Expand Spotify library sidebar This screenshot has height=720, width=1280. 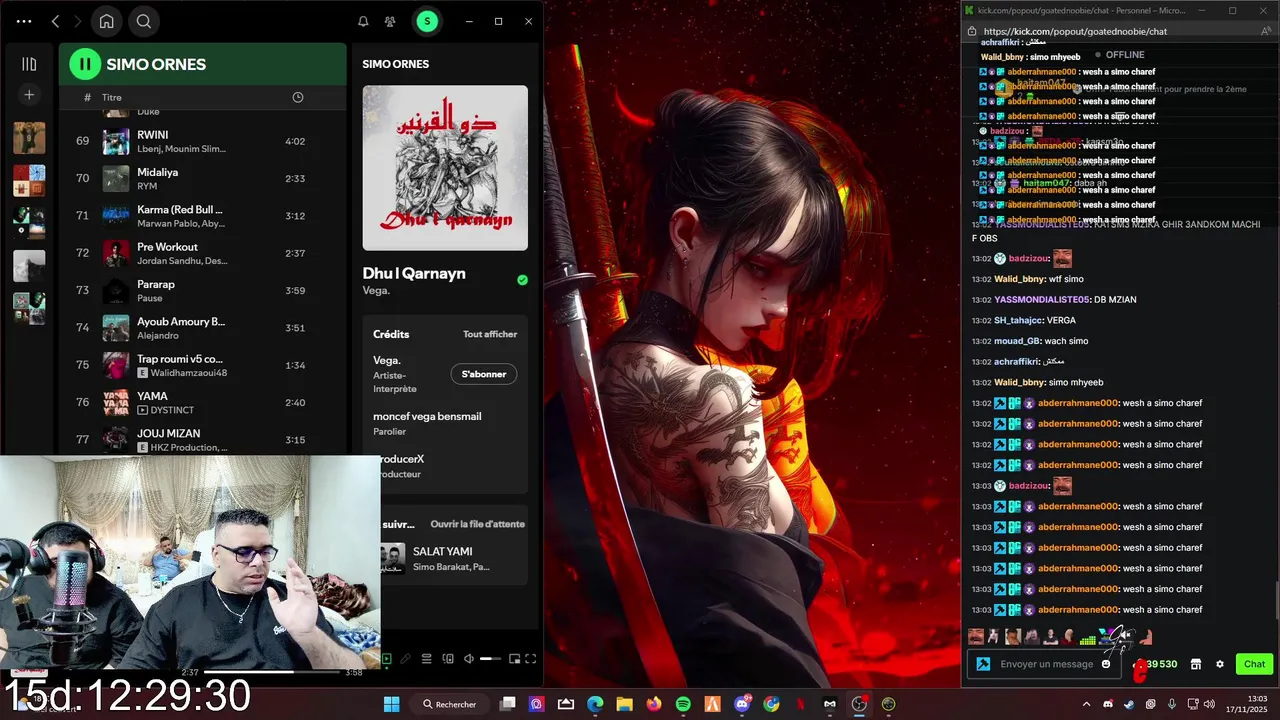(x=29, y=64)
